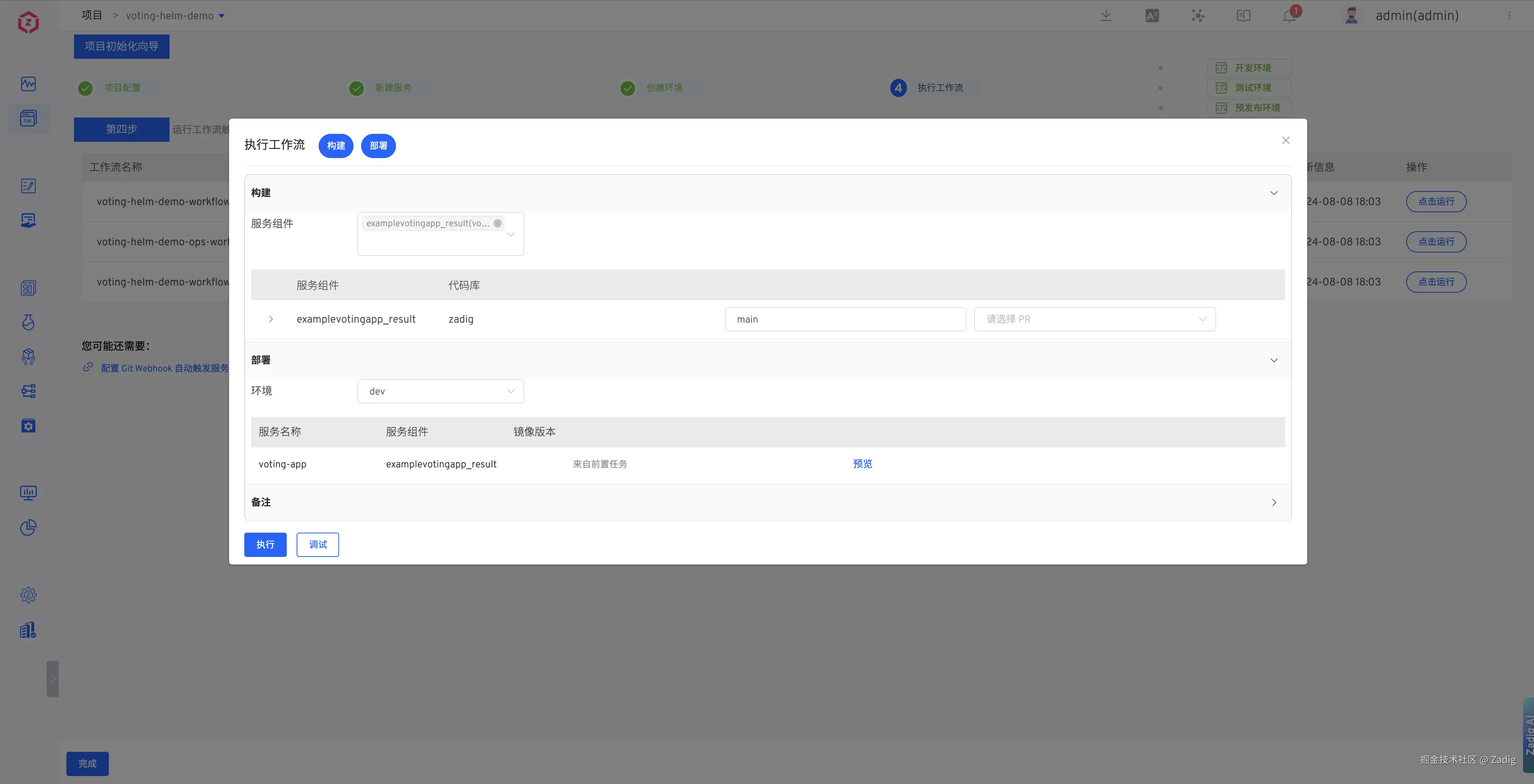Click the test flask sidebar icon
The height and width of the screenshot is (784, 1534).
tap(28, 322)
